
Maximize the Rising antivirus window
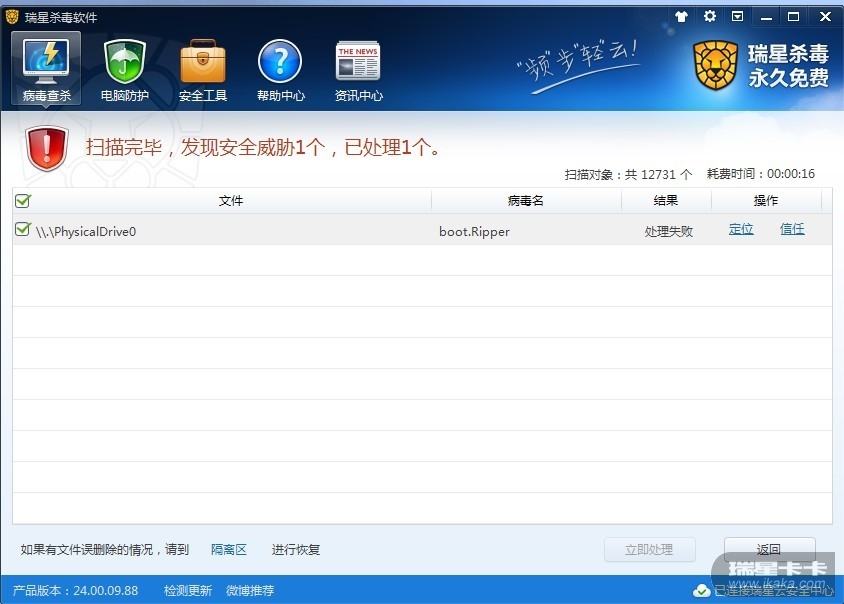[x=793, y=17]
